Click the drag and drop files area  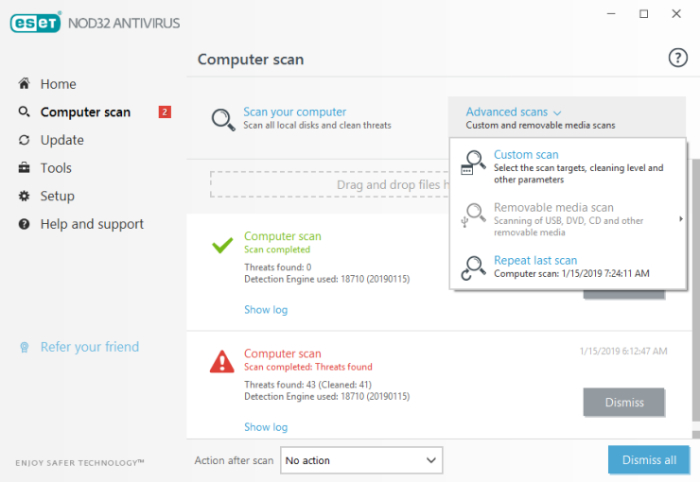[329, 184]
